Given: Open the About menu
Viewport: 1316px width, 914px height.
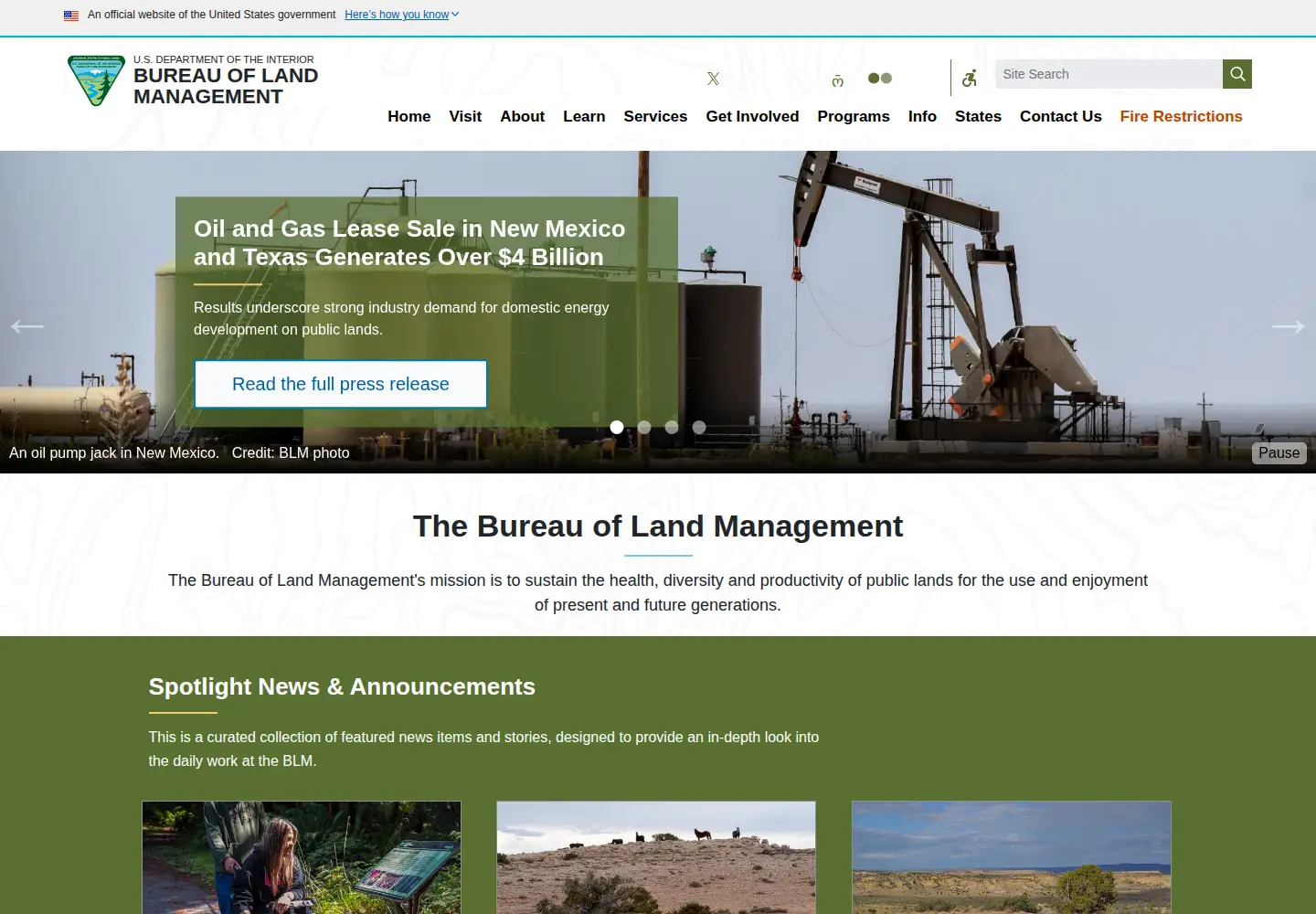Looking at the screenshot, I should coord(523,117).
